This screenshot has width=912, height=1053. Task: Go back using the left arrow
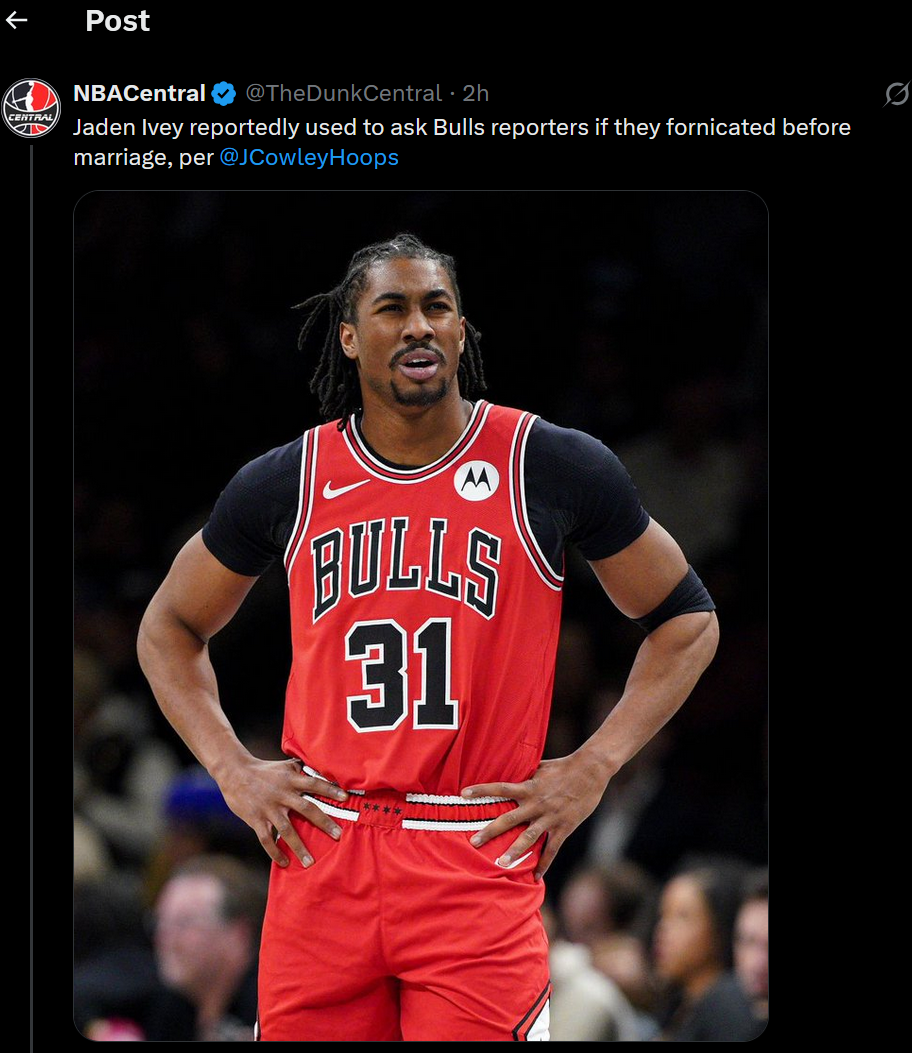[x=16, y=20]
